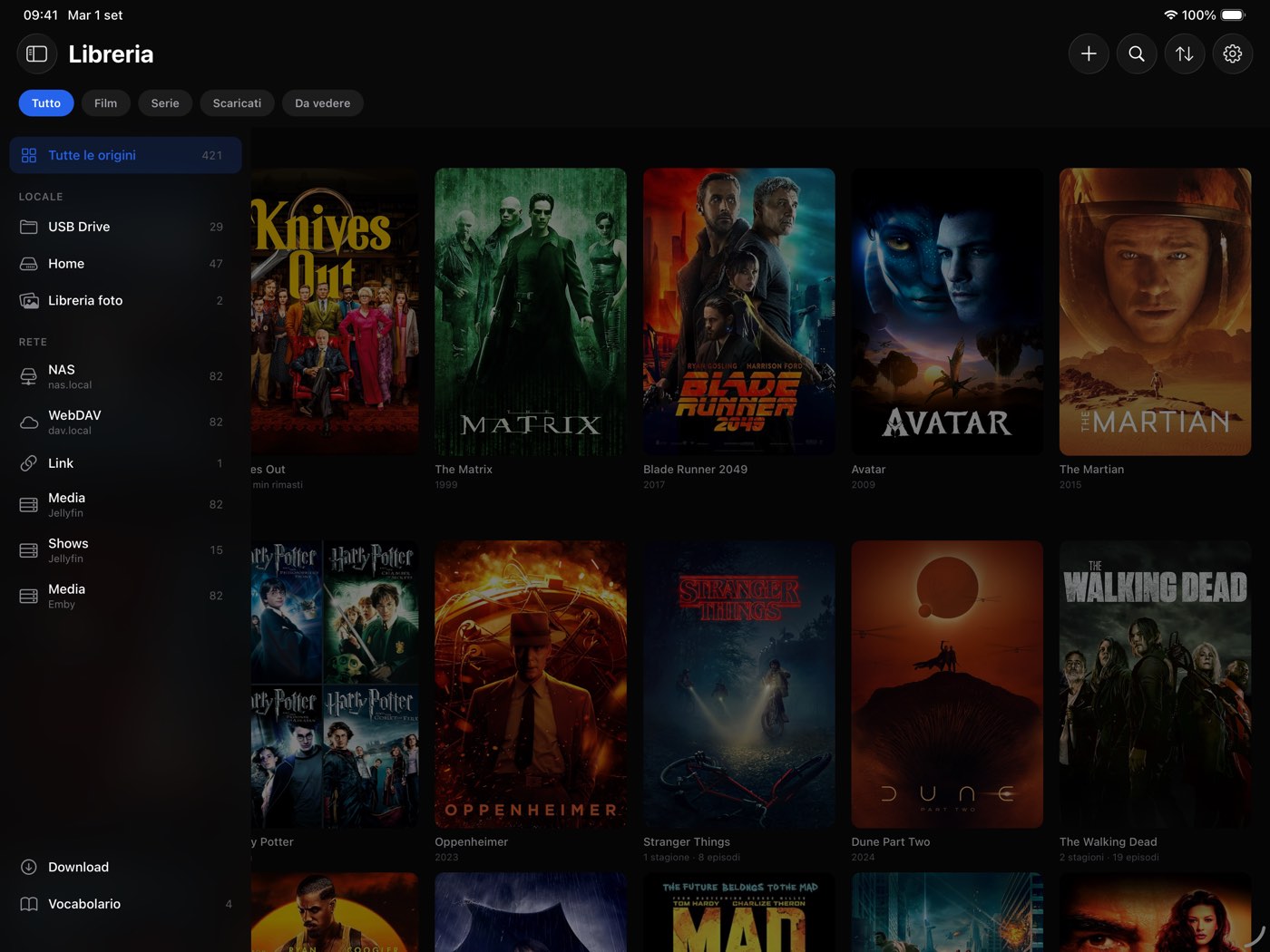Open Harry Potter collection poster
The image size is (1270, 952).
335,685
